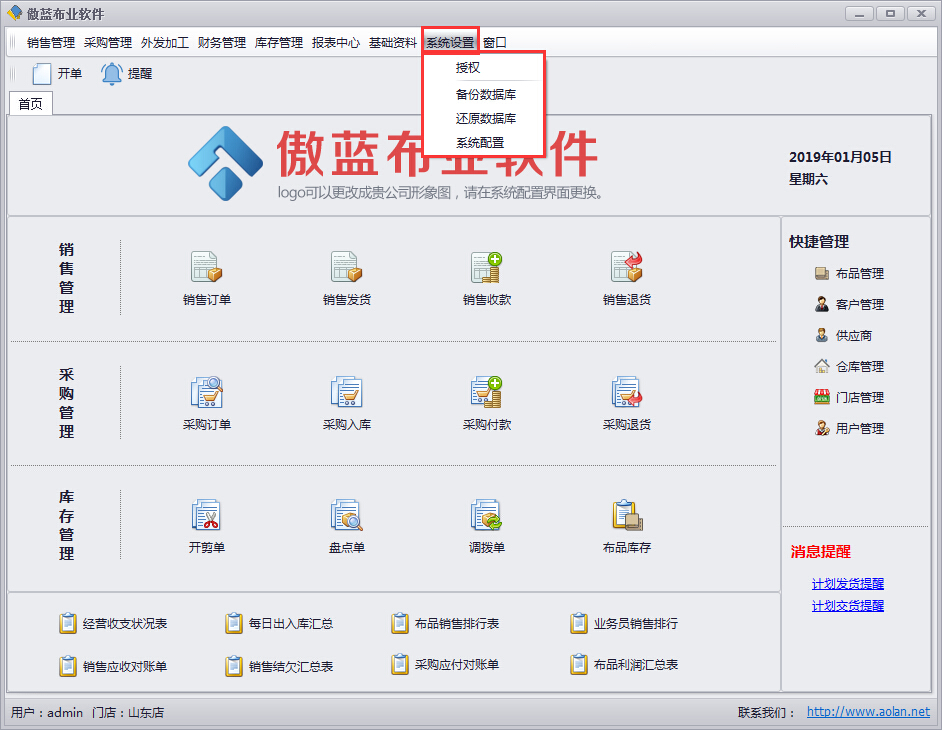The image size is (942, 730).
Task: Open the 提醒 (reminder) bell icon
Action: (125, 72)
